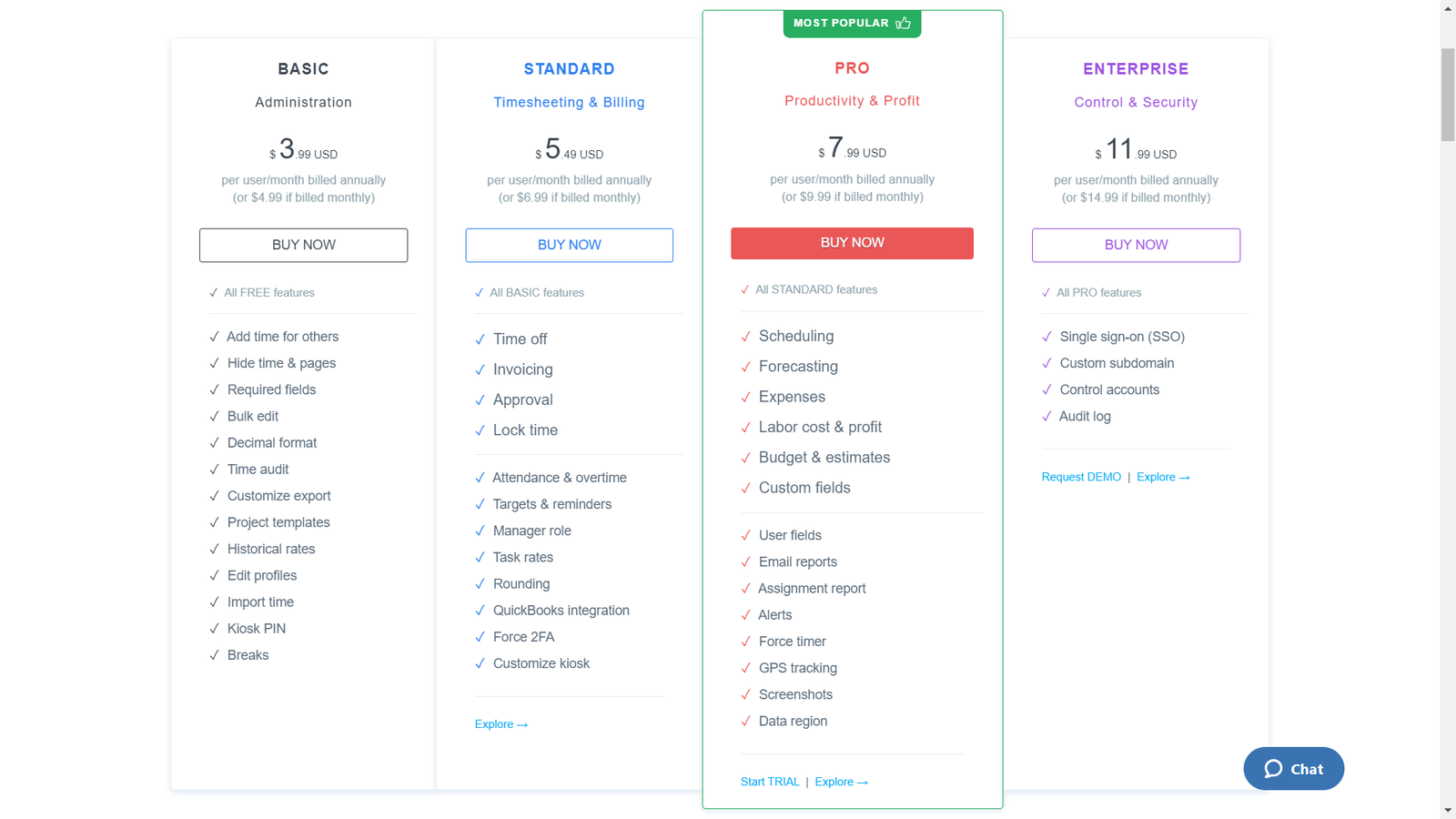Click the thumbs-up icon in Most Popular badge

click(903, 23)
